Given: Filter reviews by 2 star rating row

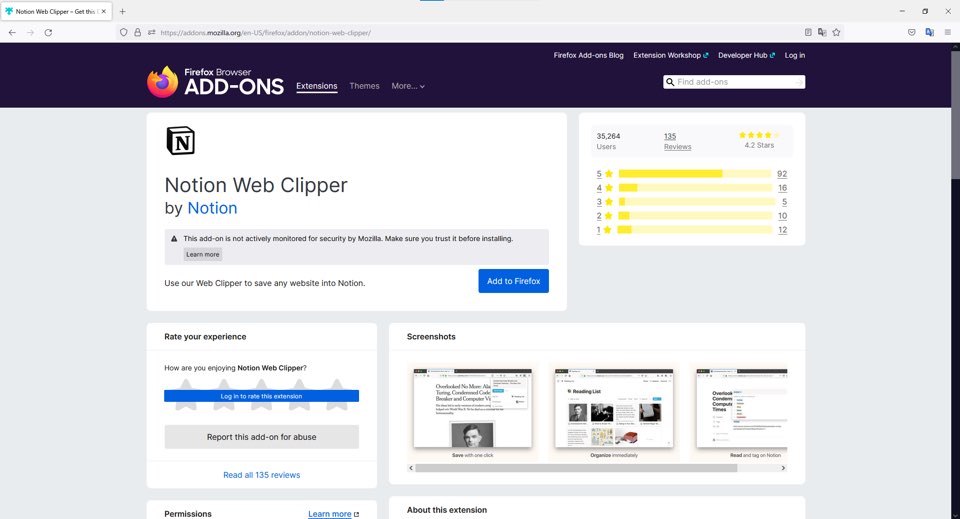Looking at the screenshot, I should 692,216.
